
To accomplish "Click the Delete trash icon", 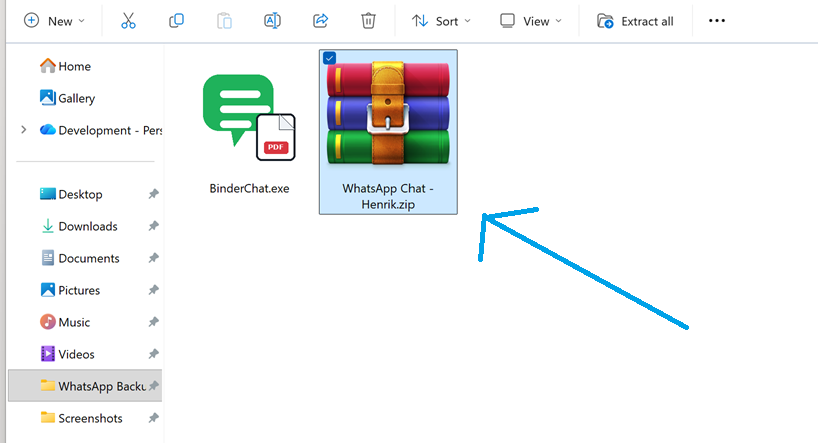I will [x=368, y=21].
